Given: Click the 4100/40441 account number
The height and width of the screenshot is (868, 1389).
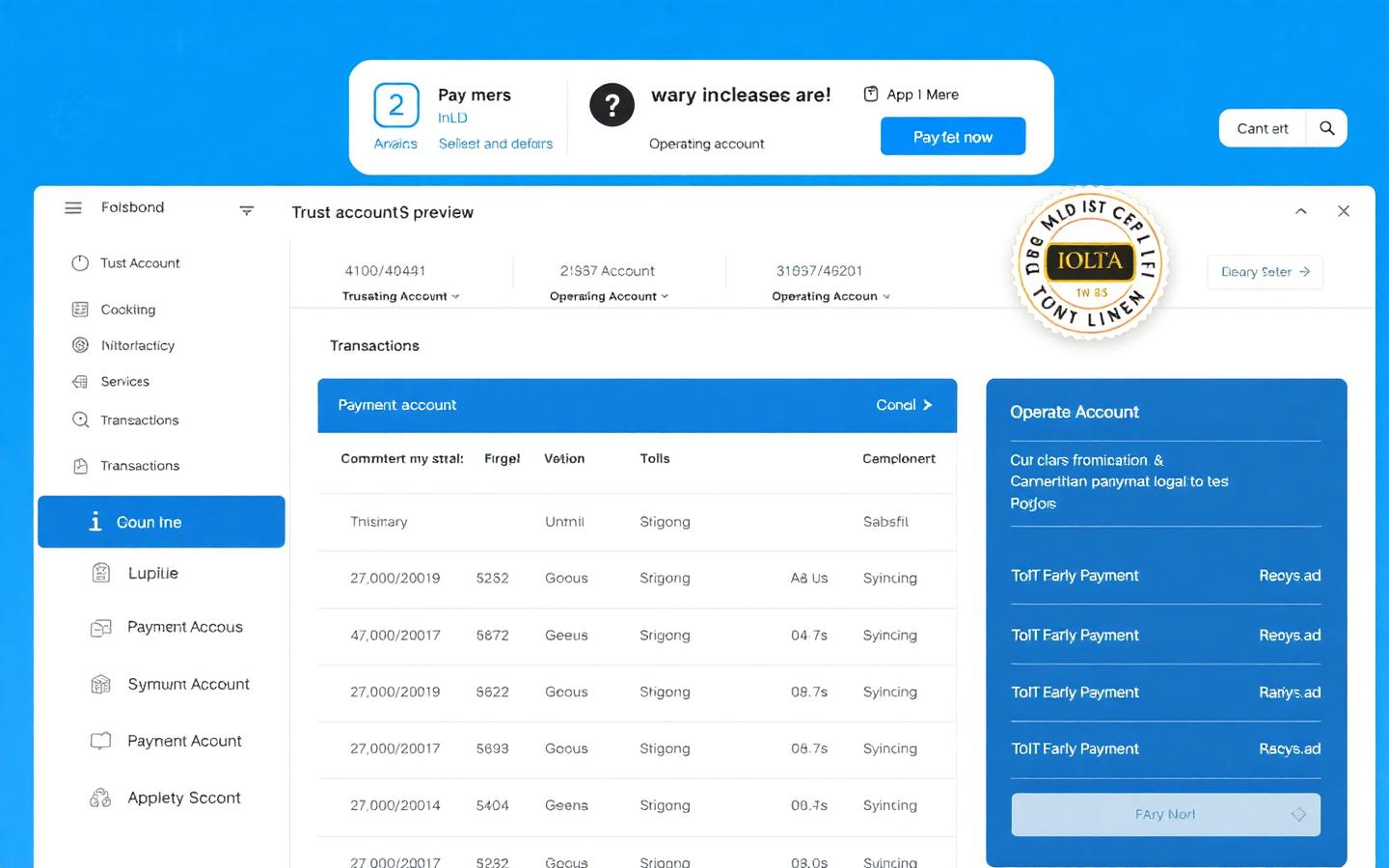Looking at the screenshot, I should pyautogui.click(x=385, y=271).
